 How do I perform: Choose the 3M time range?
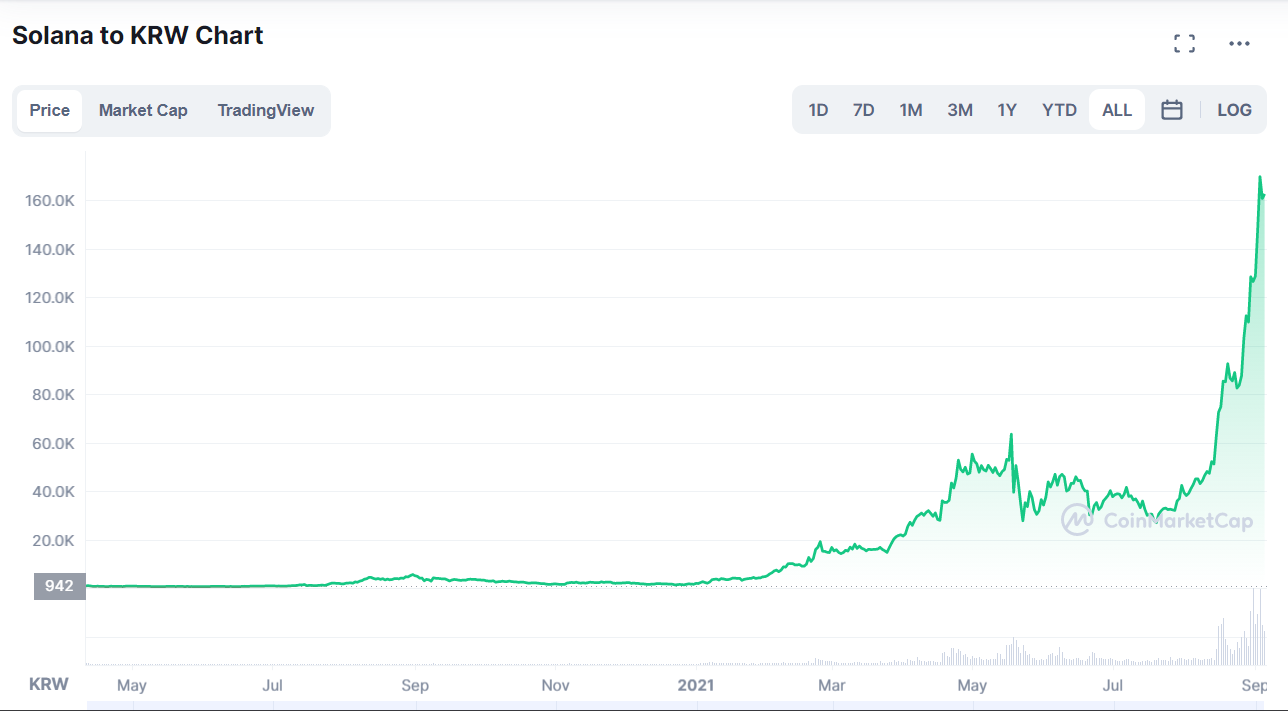[960, 110]
